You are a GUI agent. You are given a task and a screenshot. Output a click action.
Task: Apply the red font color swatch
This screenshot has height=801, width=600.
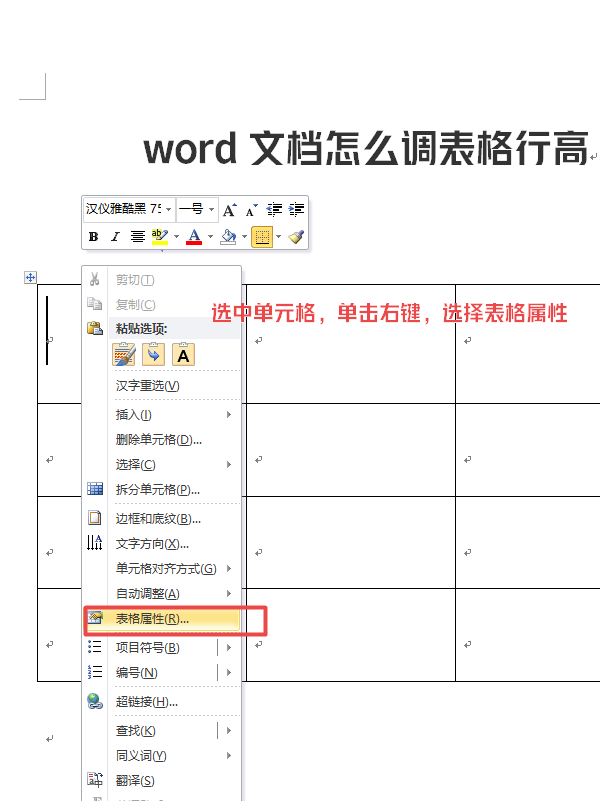[193, 237]
